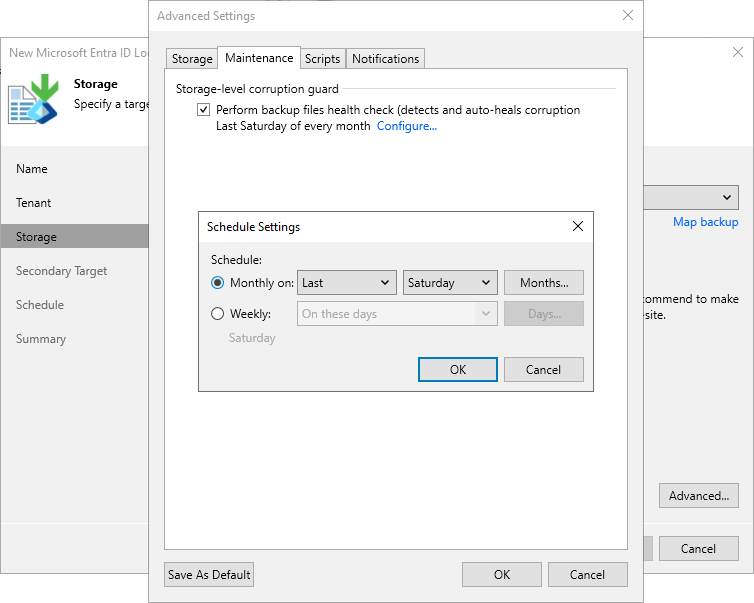
Task: Click the Advanced... button in wizard
Action: (699, 496)
